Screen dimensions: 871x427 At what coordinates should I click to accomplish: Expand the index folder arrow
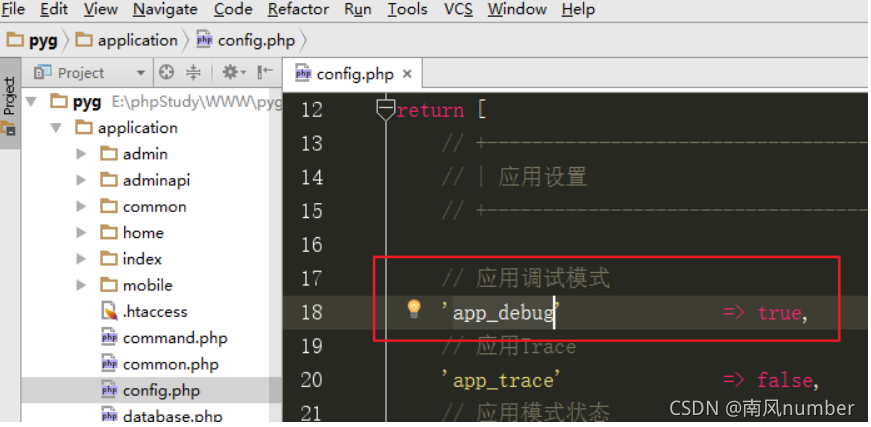pos(82,259)
